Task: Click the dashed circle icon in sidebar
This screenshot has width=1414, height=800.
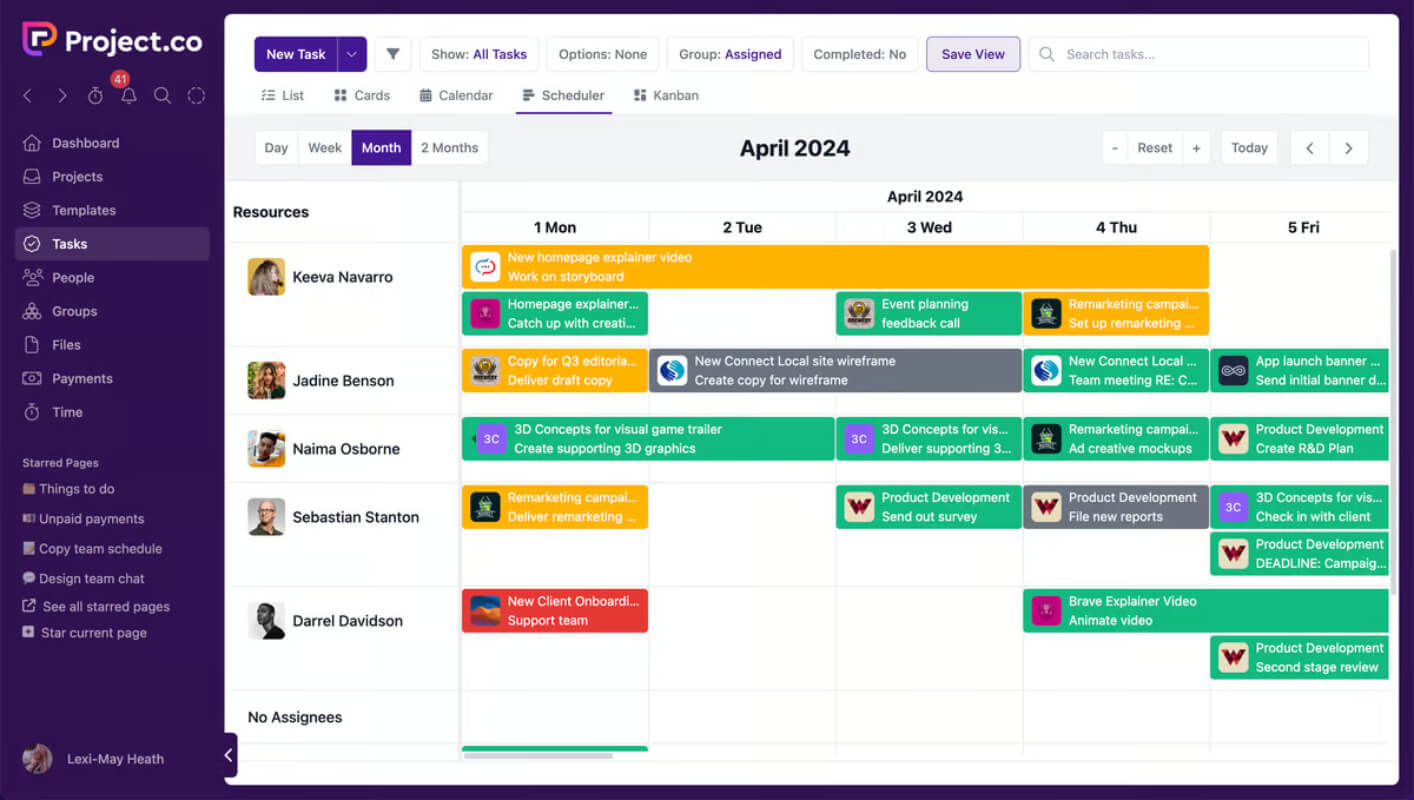Action: pyautogui.click(x=196, y=96)
